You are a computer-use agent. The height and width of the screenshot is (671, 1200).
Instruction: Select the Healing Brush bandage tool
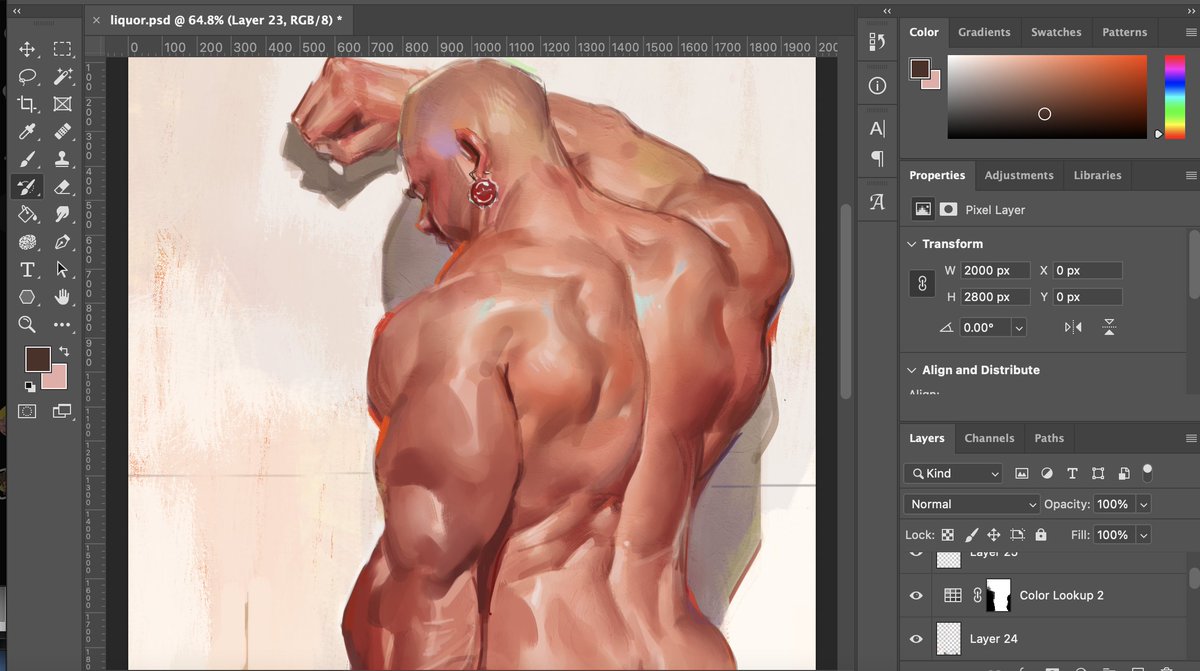62,131
